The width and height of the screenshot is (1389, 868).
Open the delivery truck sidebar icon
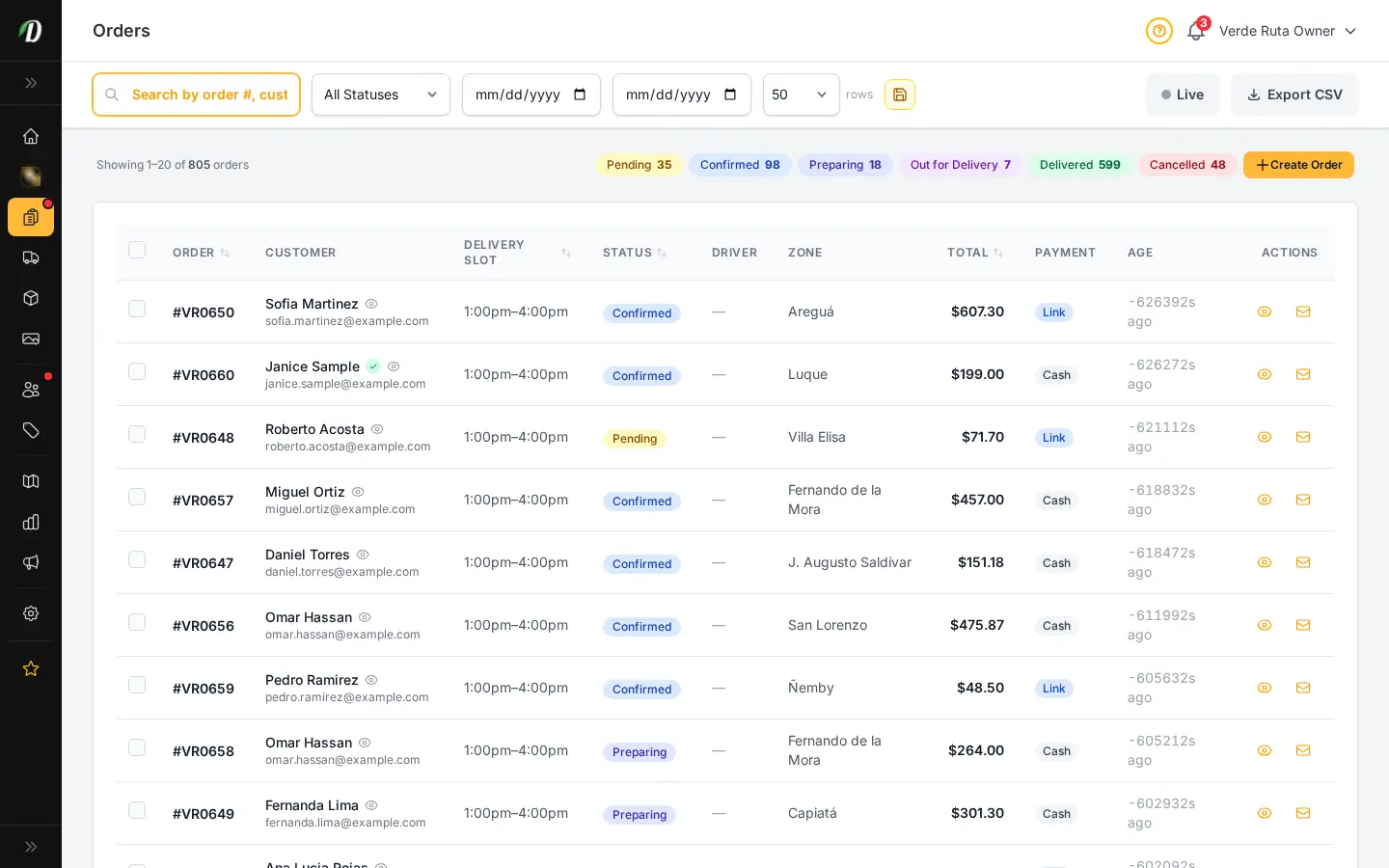[31, 258]
